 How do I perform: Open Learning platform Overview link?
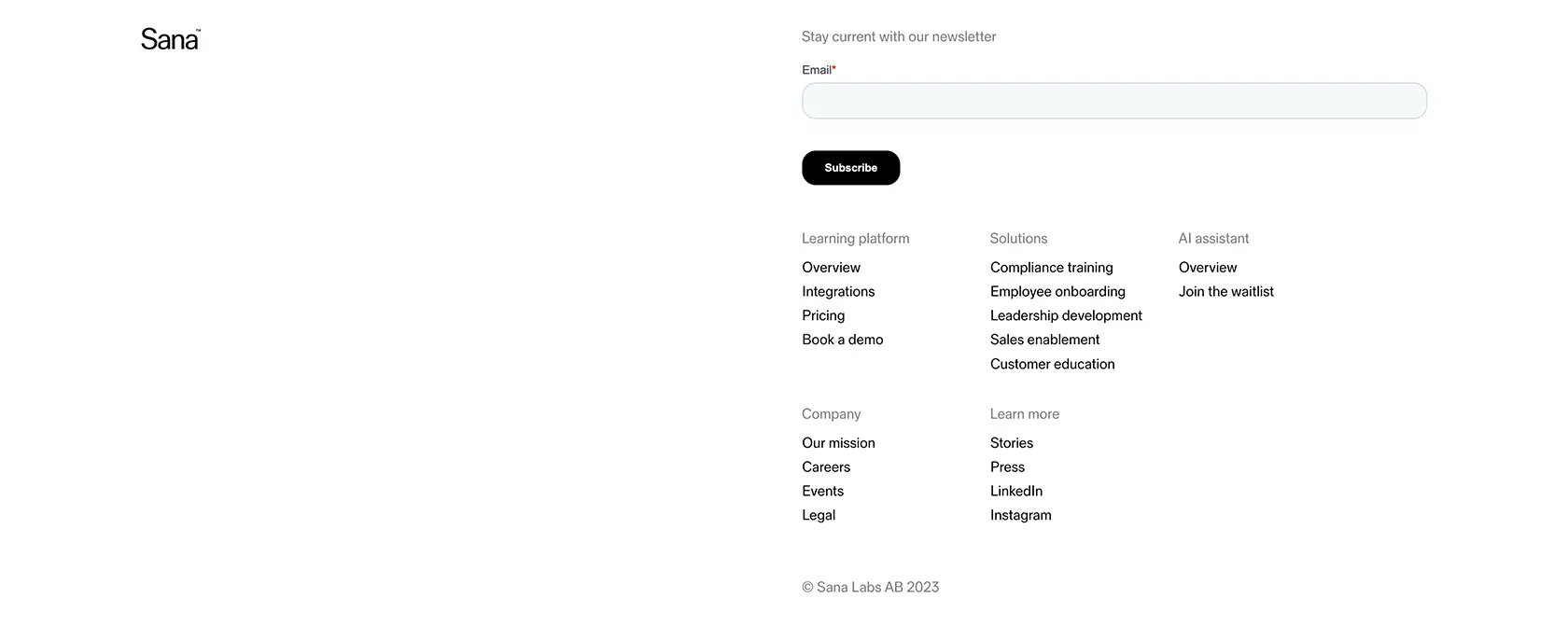coord(831,268)
